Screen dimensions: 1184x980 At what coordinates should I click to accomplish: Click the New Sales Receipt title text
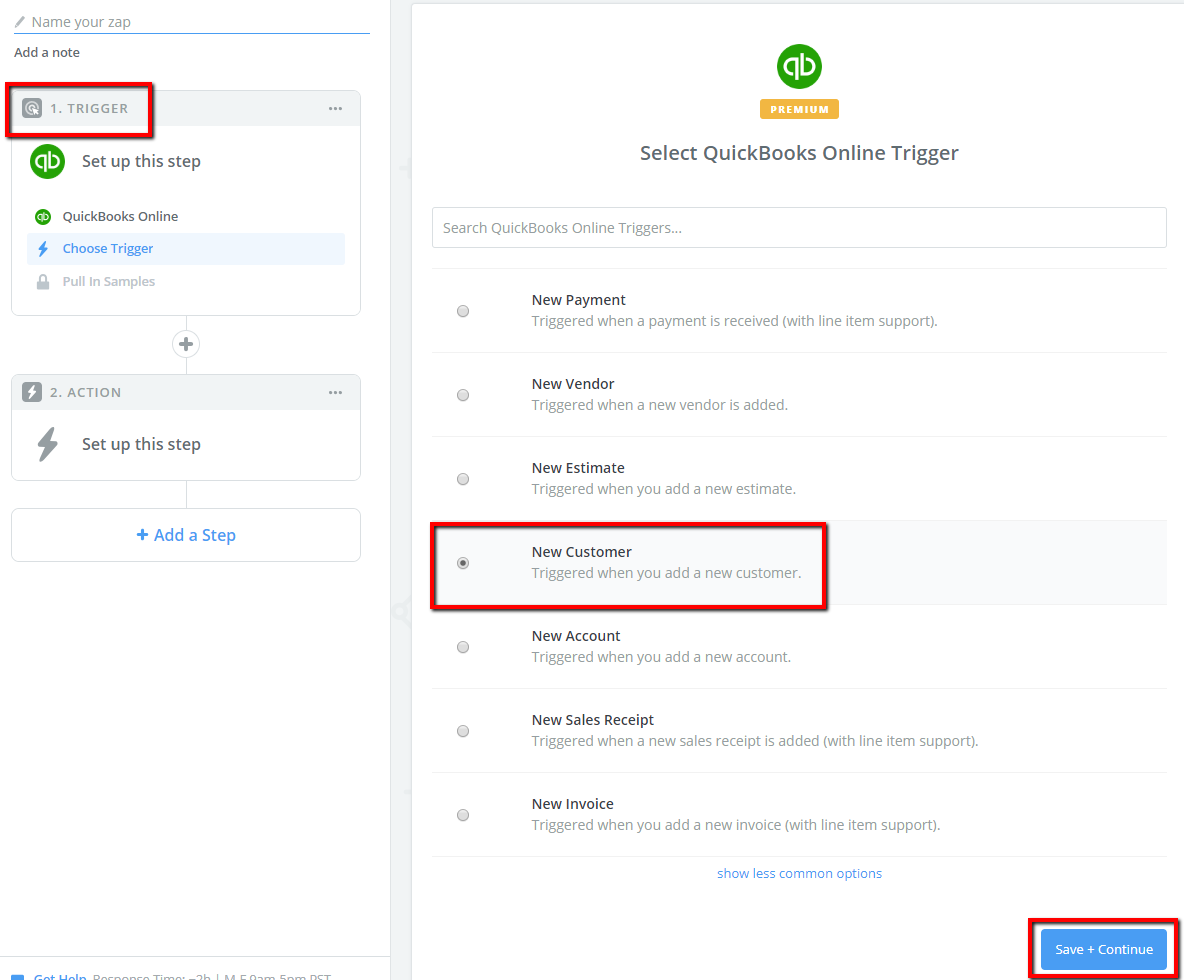(593, 720)
